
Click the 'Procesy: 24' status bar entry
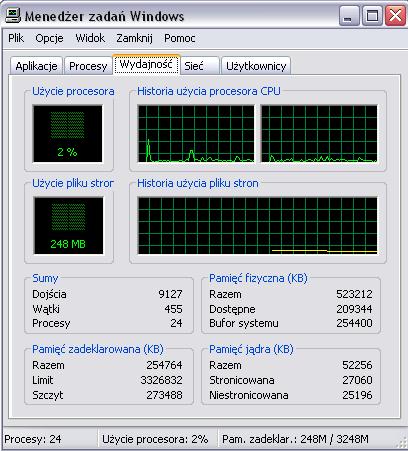click(33, 439)
